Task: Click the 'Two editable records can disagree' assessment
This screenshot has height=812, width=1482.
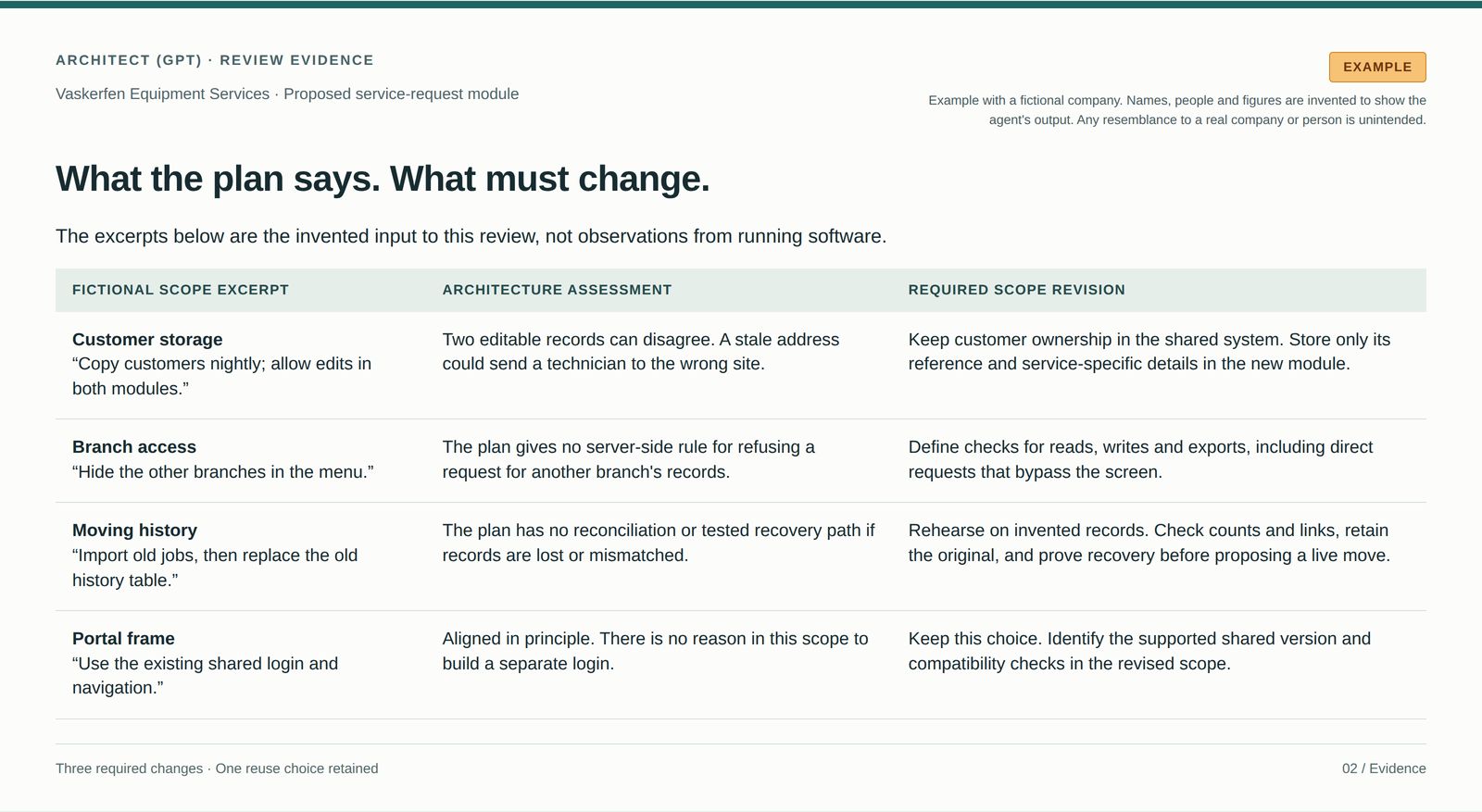Action: (641, 351)
